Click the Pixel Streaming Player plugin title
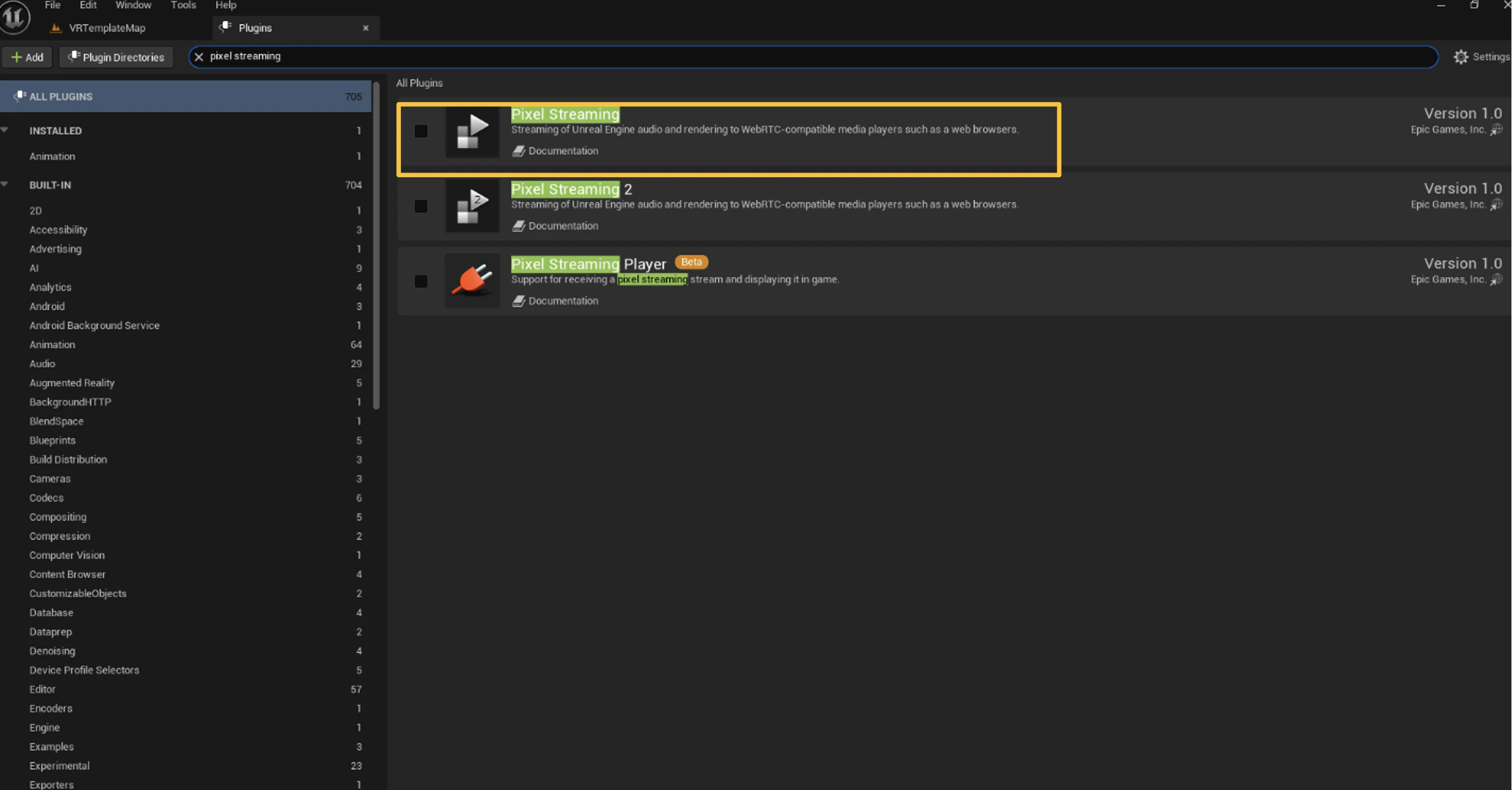The height and width of the screenshot is (790, 1512). tap(589, 264)
